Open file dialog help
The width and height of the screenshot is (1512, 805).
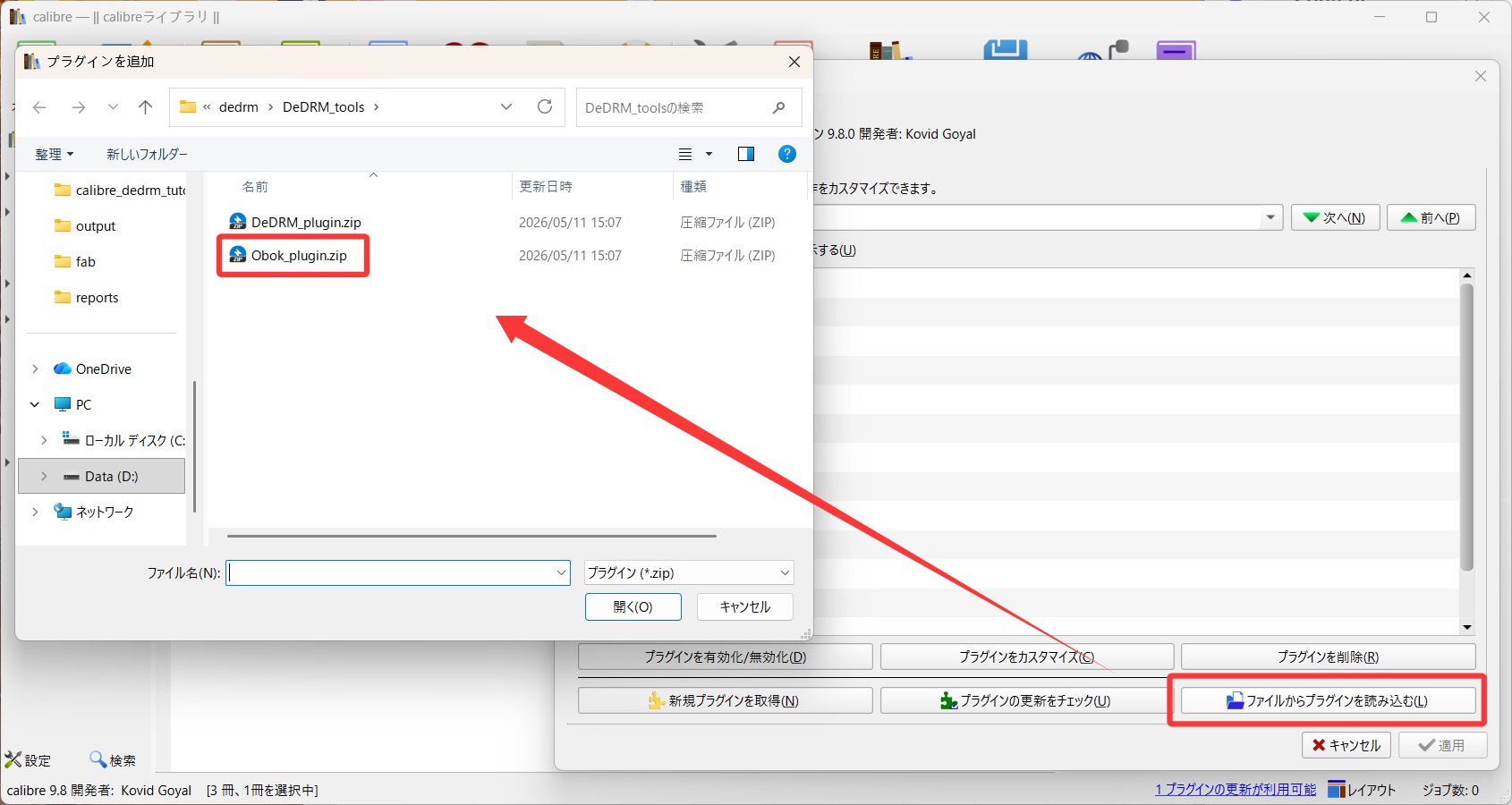[787, 154]
